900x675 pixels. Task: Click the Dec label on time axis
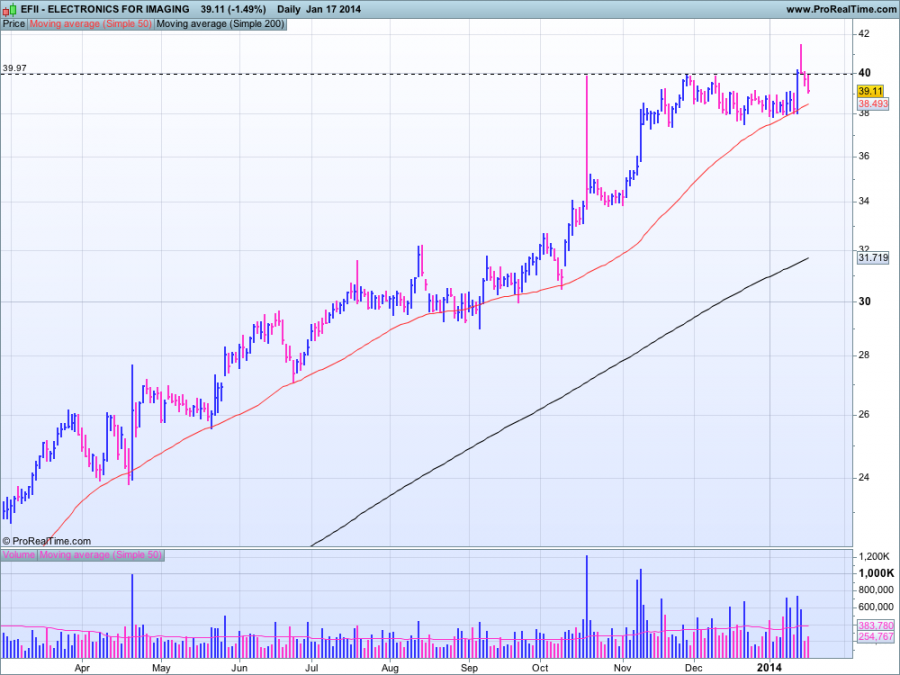coord(694,668)
